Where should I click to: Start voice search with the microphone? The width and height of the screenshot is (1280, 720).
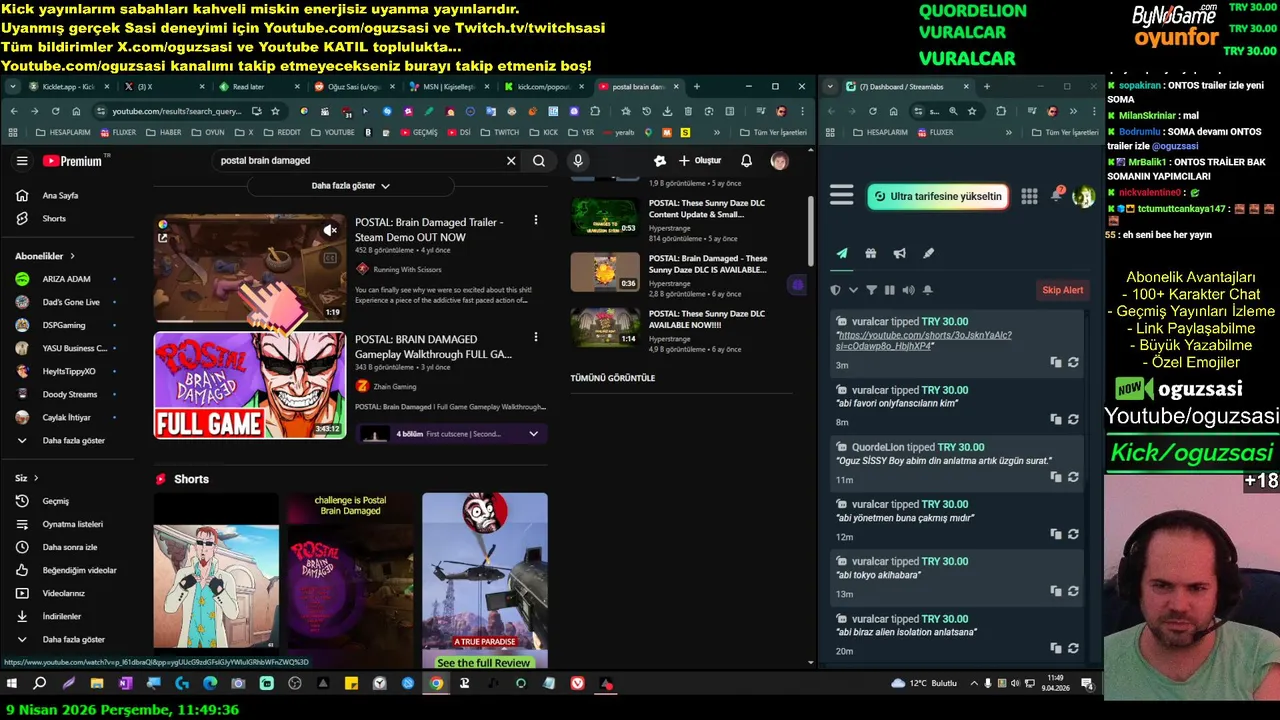coord(578,160)
